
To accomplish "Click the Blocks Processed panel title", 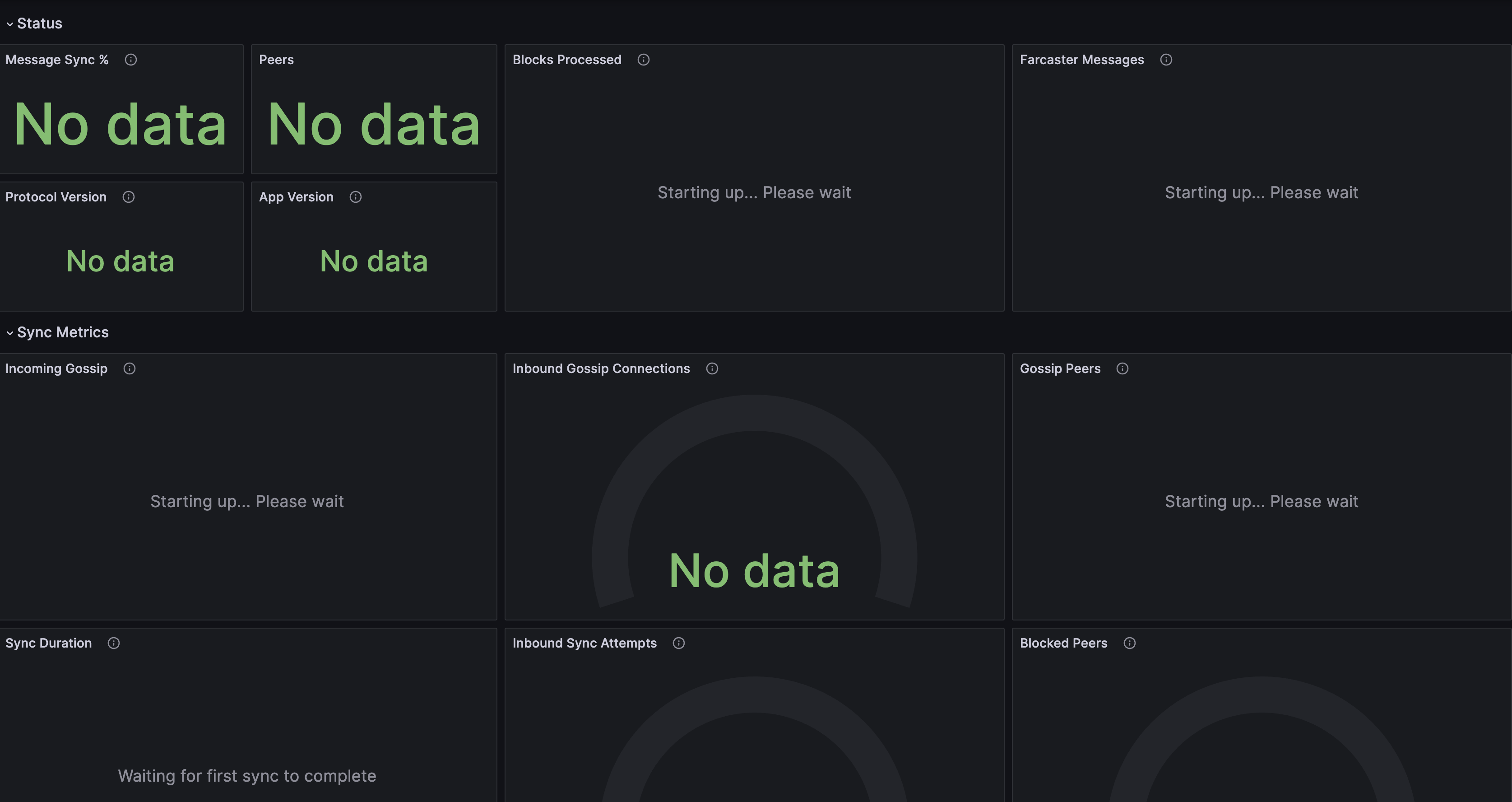I will pos(566,60).
